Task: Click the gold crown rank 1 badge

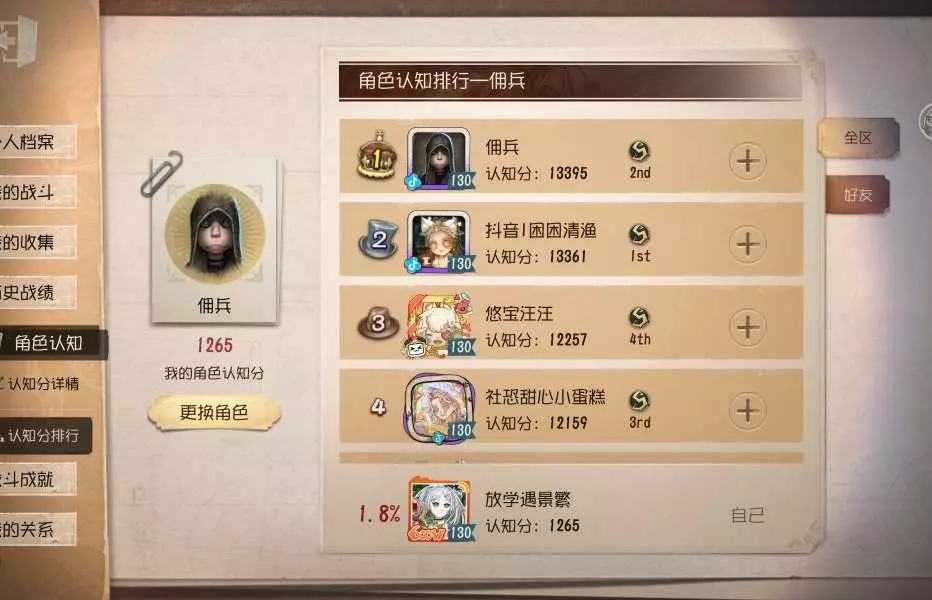Action: (x=377, y=156)
